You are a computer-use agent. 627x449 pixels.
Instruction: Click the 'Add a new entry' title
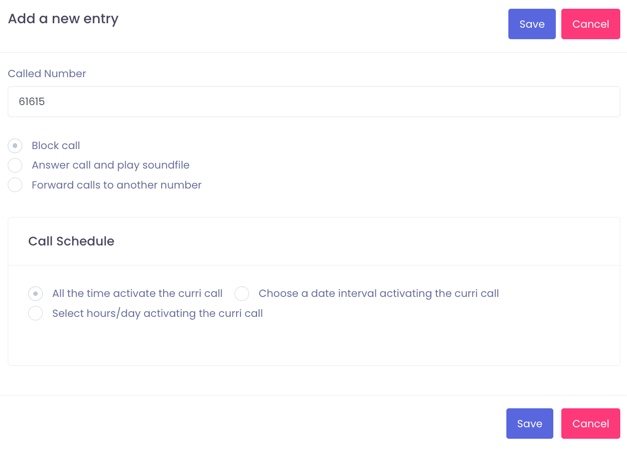(x=63, y=19)
